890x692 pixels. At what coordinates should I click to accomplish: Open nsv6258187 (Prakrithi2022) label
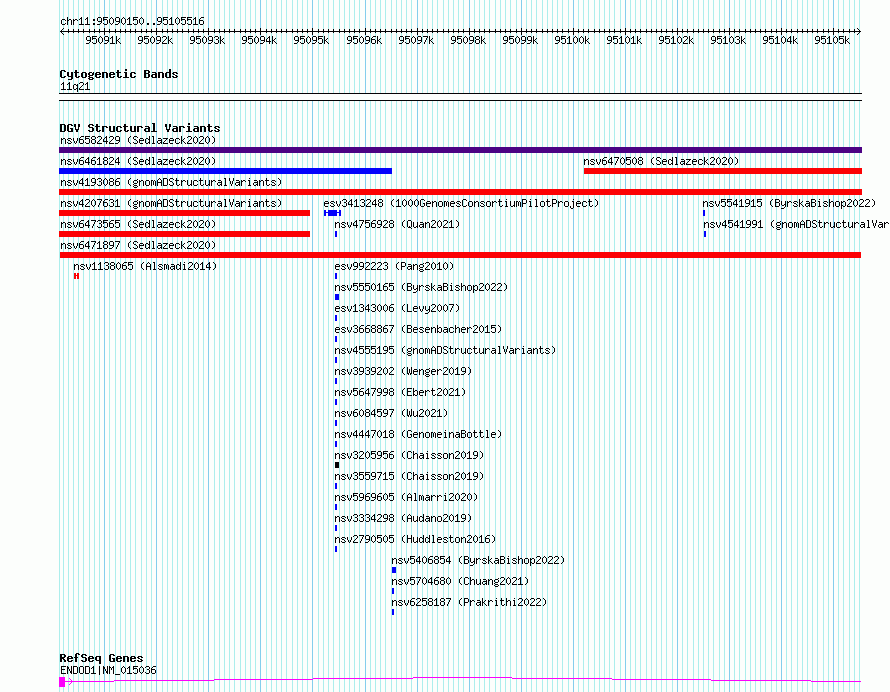click(469, 602)
